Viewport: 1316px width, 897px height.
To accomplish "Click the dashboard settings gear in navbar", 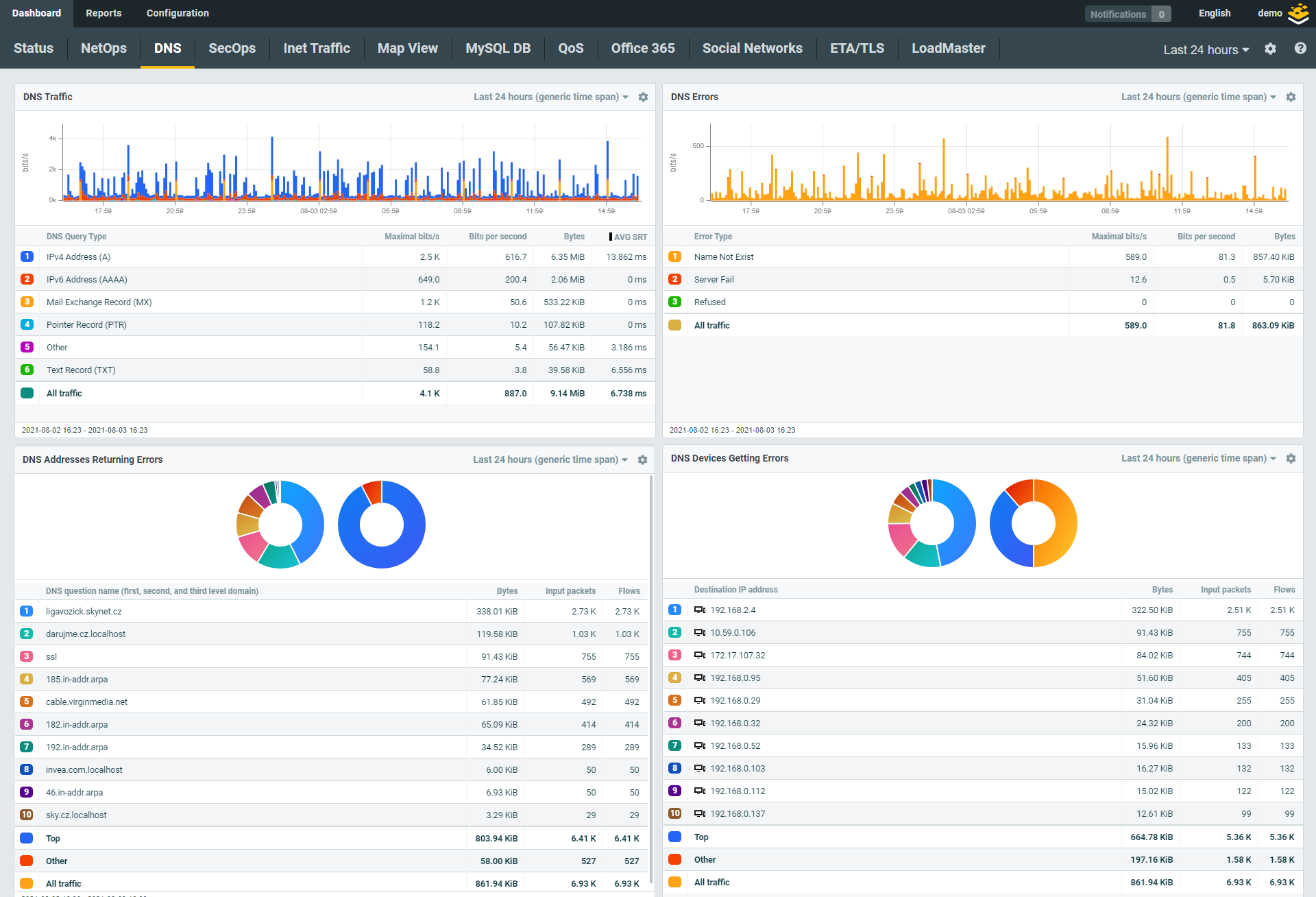I will click(1270, 49).
